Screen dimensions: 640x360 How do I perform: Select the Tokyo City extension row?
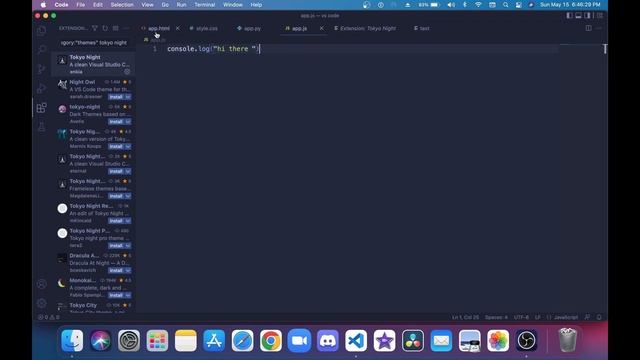[x=93, y=307]
